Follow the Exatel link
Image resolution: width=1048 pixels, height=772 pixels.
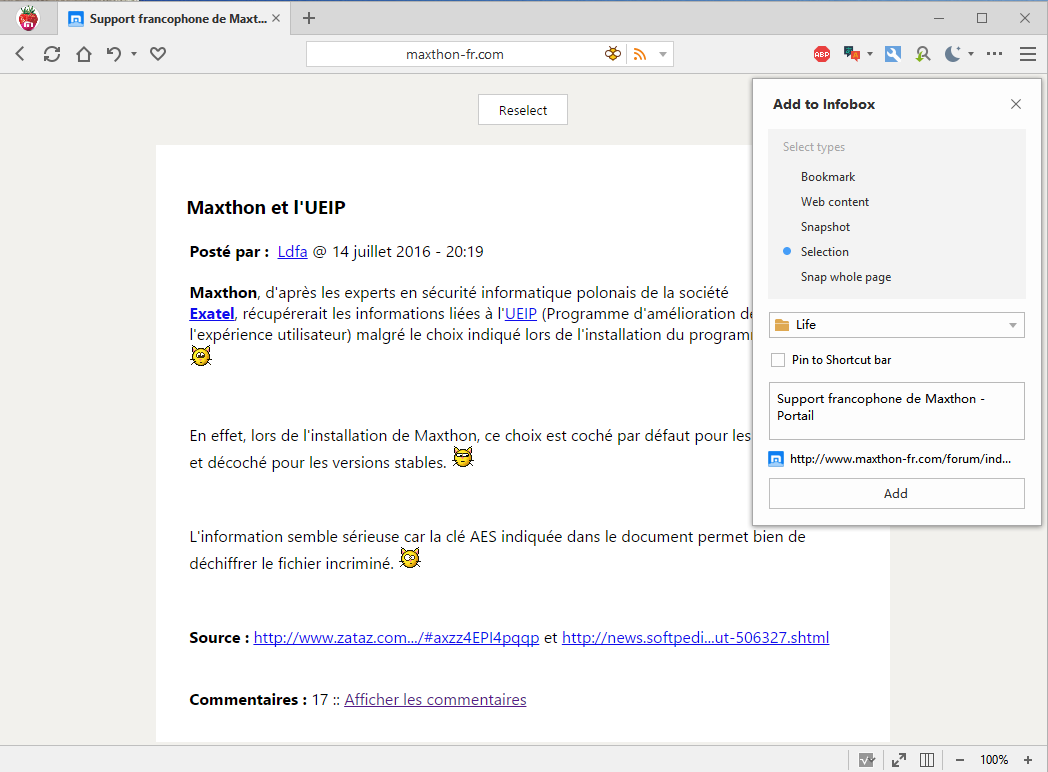tap(212, 313)
